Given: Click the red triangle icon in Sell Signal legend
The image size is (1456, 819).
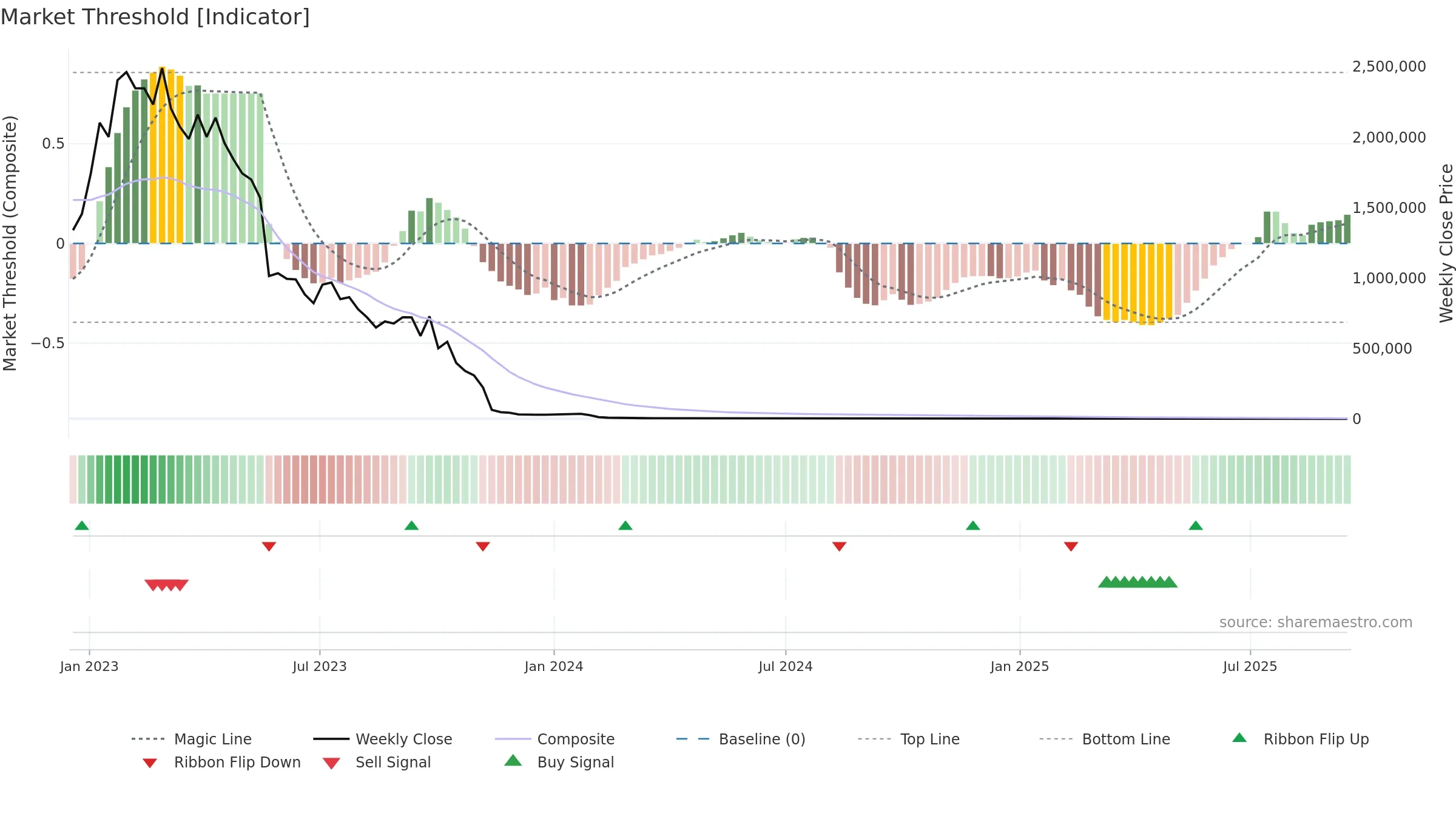Looking at the screenshot, I should 331,763.
